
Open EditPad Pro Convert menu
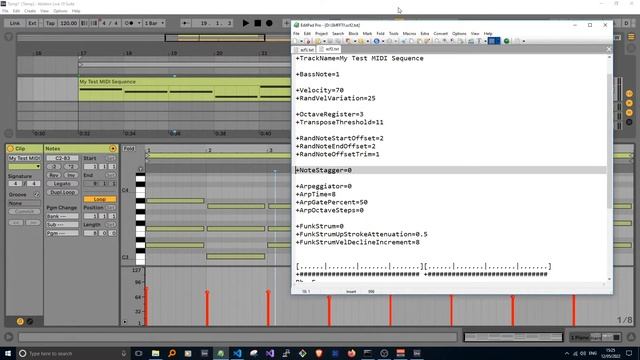(440, 33)
